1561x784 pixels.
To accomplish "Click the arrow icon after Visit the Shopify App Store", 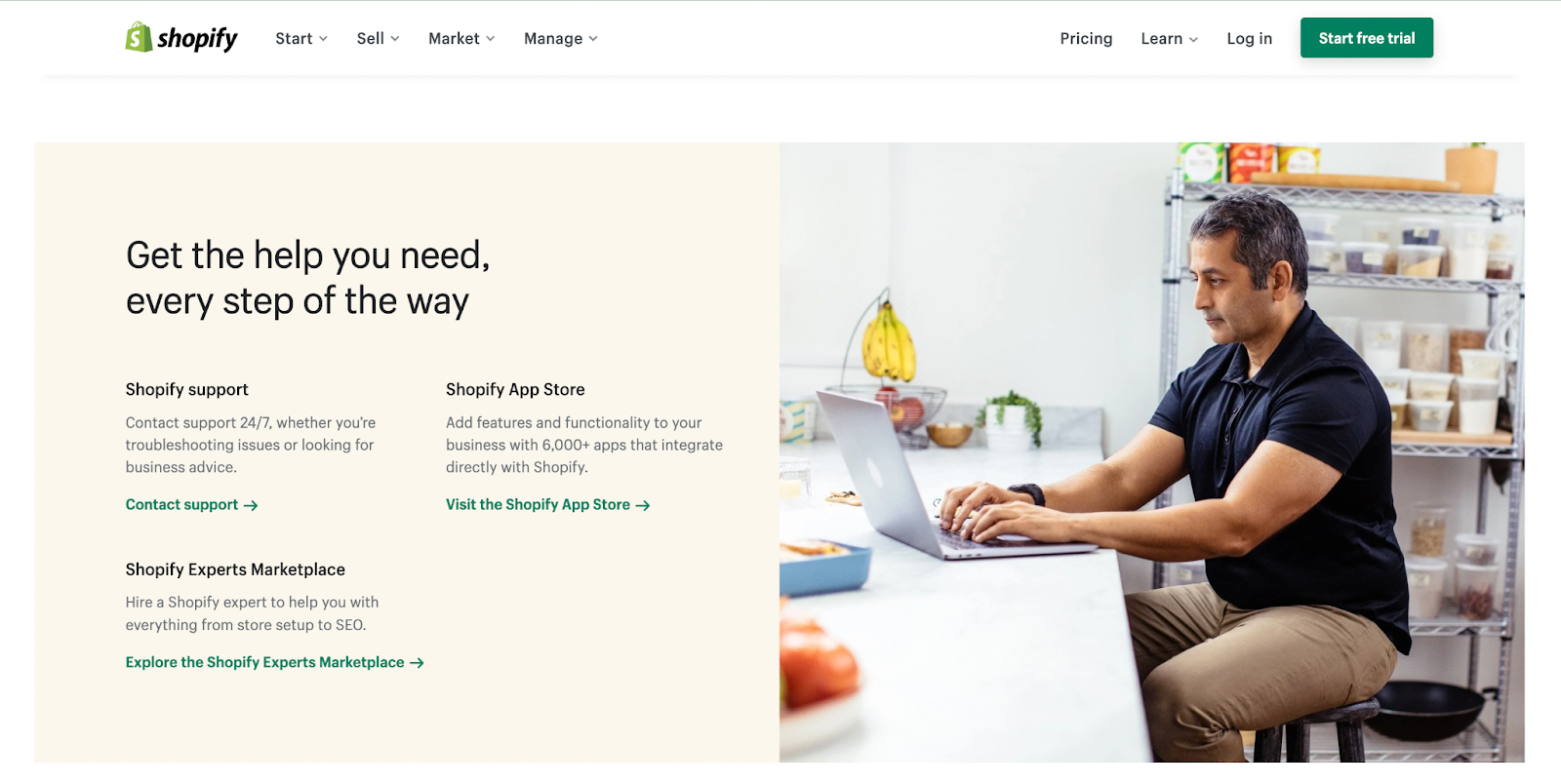I will click(x=643, y=505).
